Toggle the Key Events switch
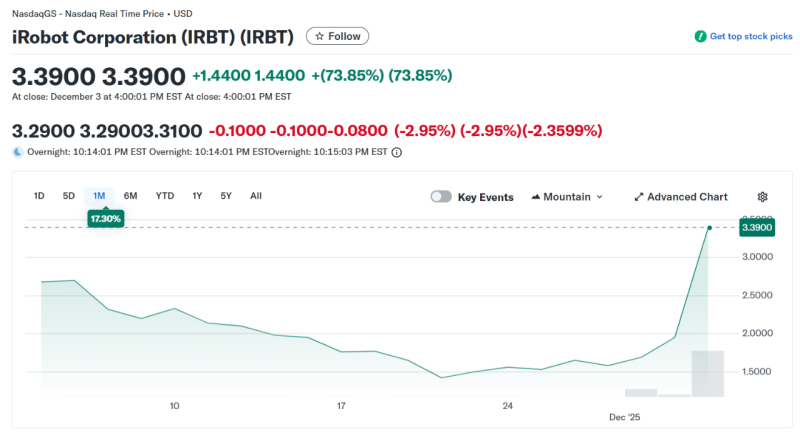This screenshot has height=434, width=800. tap(441, 197)
